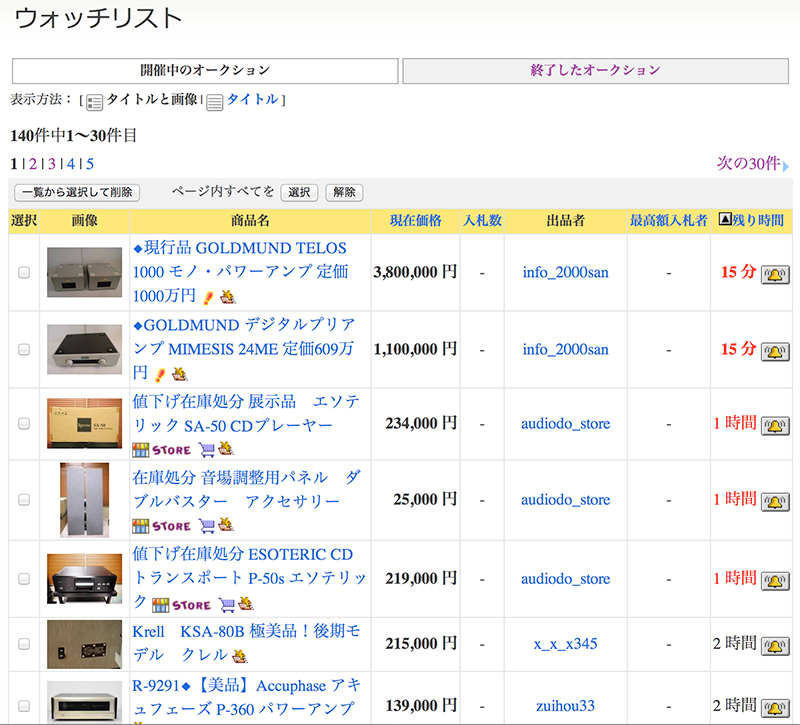Click MIMESIS 24ME thumbnail image
The width and height of the screenshot is (800, 725).
(x=85, y=349)
